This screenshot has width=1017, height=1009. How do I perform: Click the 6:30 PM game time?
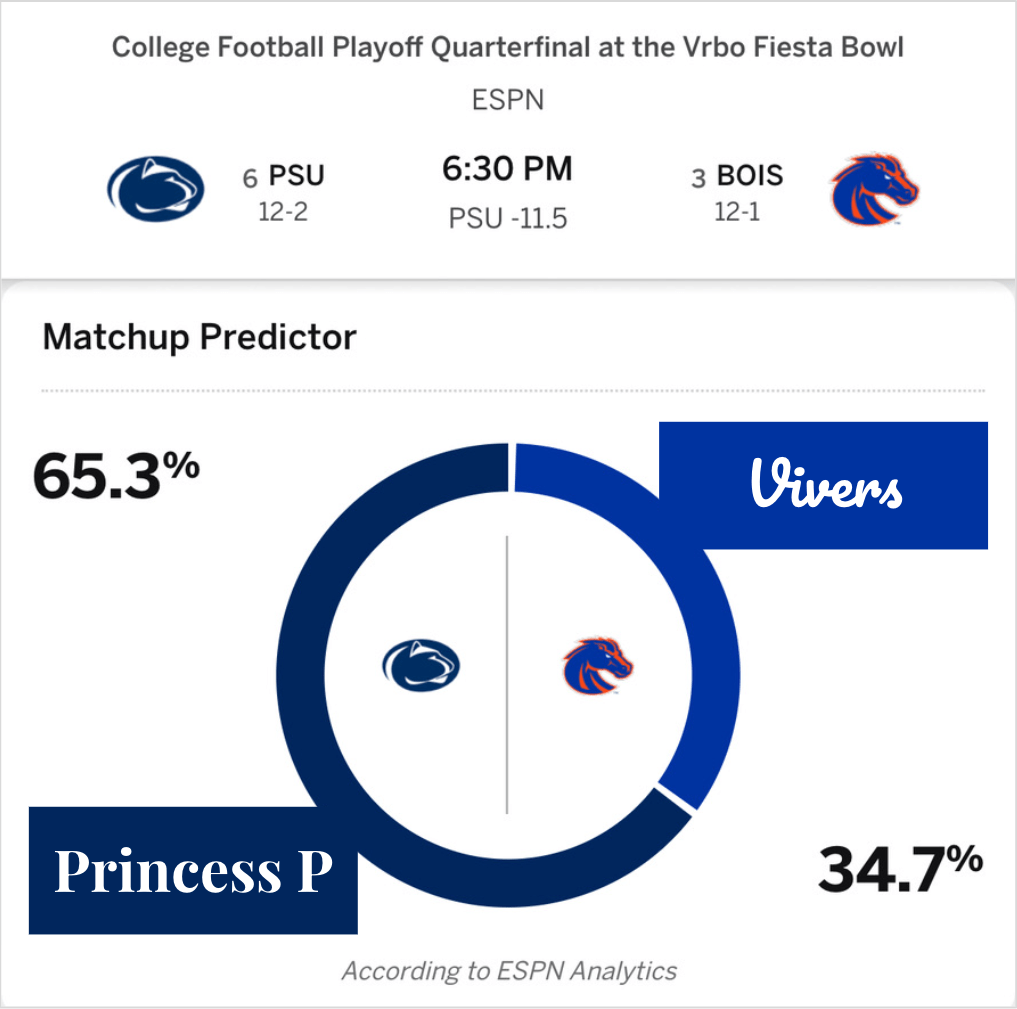(507, 169)
